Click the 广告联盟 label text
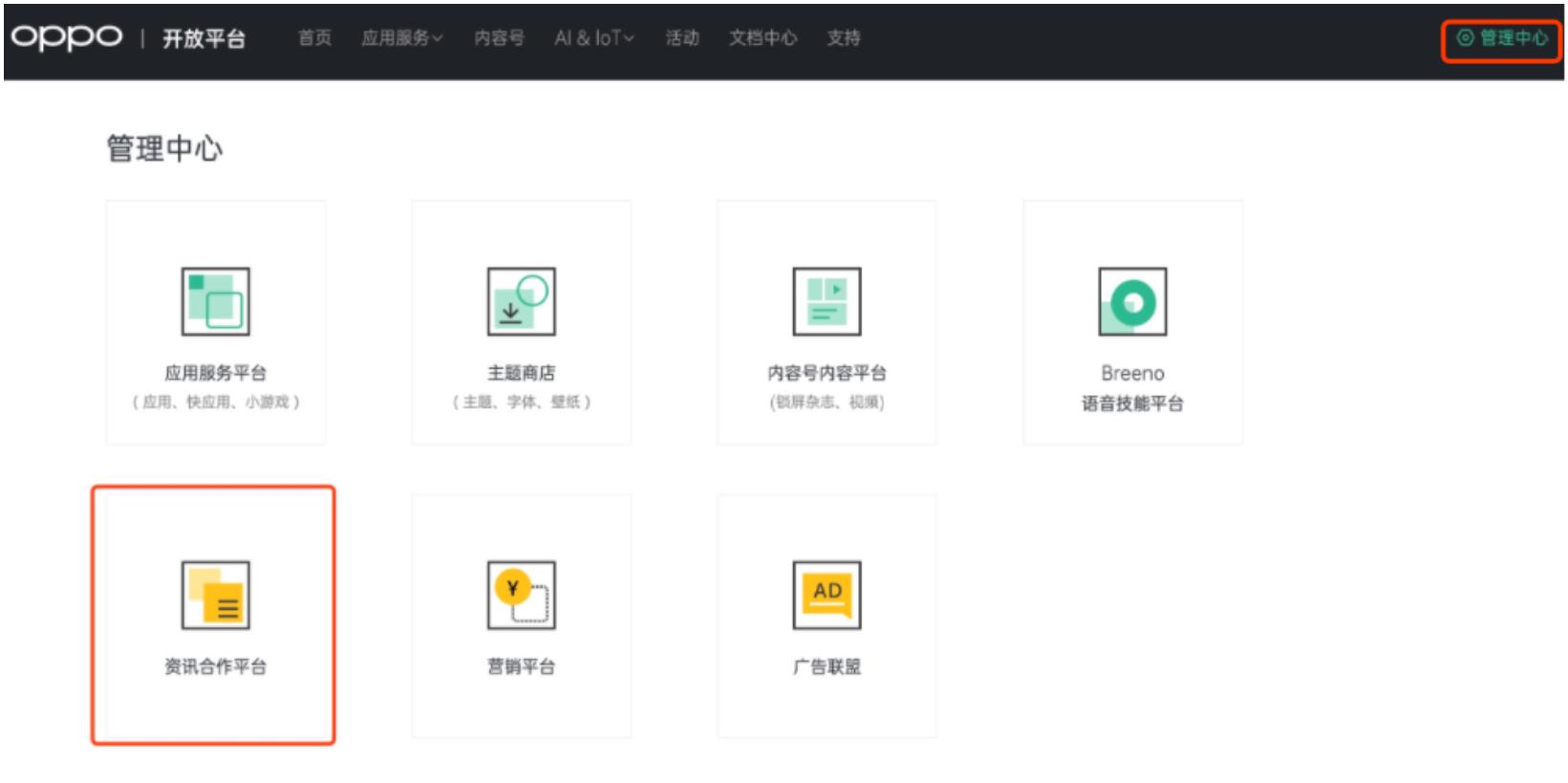 coord(827,666)
